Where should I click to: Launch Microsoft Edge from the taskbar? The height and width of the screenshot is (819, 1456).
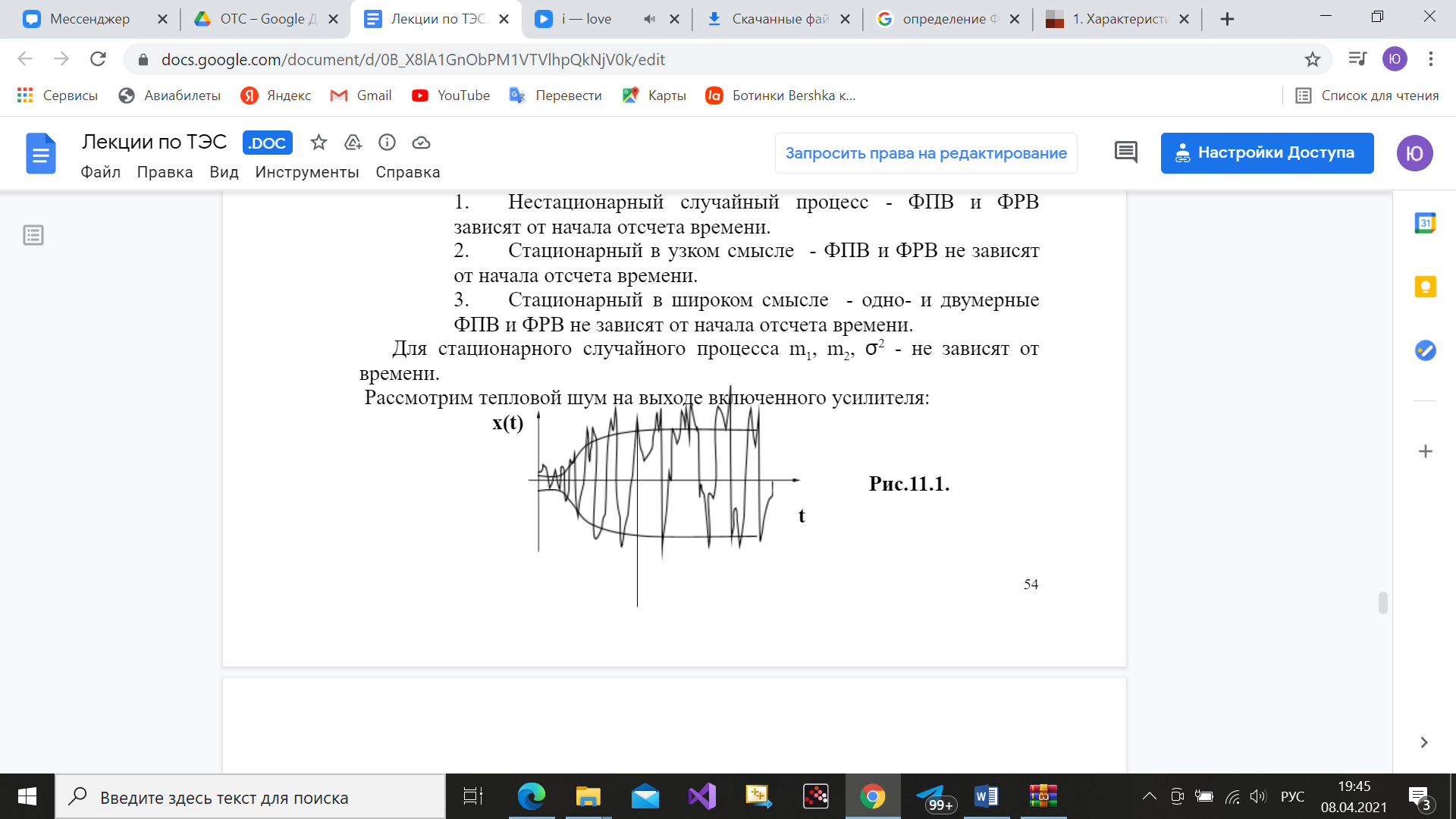point(531,796)
